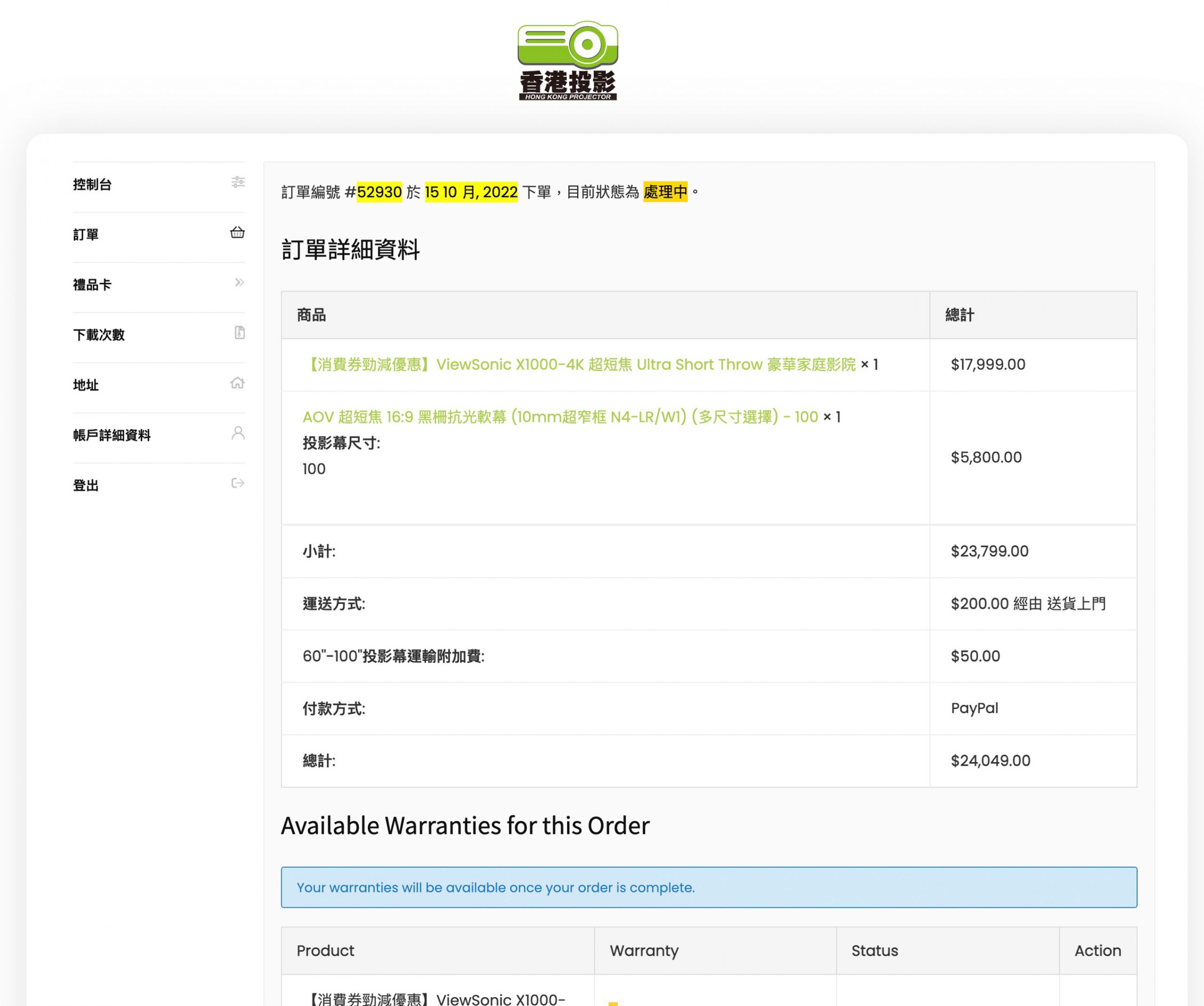Open the ViewSonic X1000-4K product link
The image size is (1204, 1006).
pos(579,364)
